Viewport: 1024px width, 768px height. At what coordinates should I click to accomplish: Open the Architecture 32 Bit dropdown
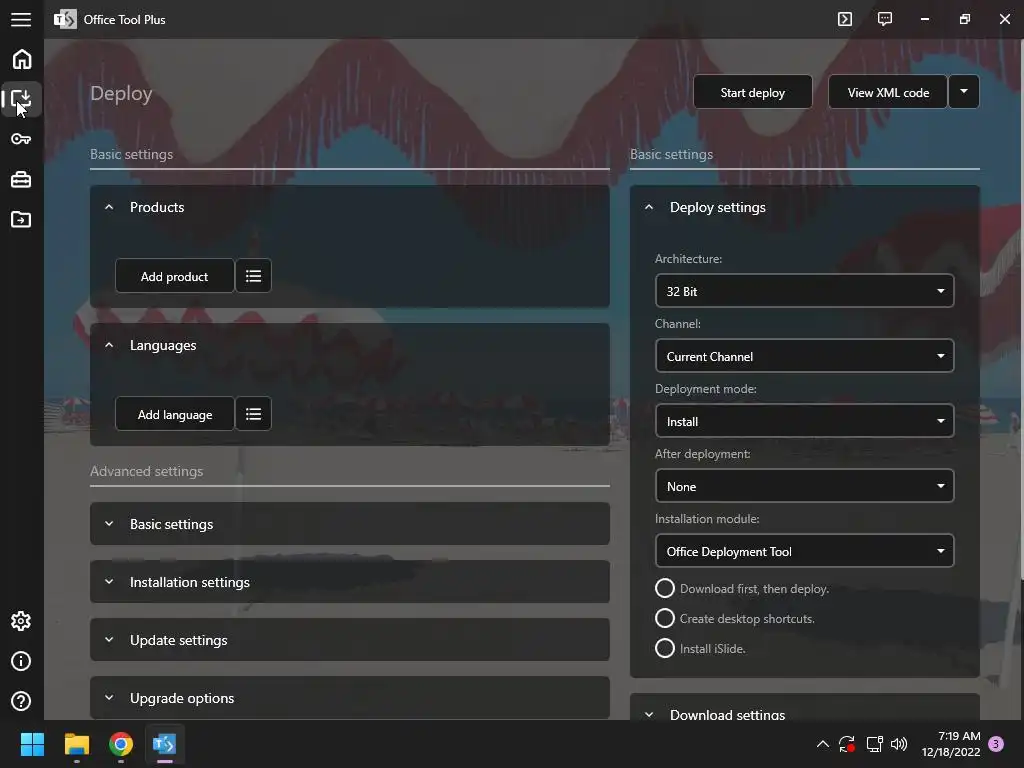[805, 291]
